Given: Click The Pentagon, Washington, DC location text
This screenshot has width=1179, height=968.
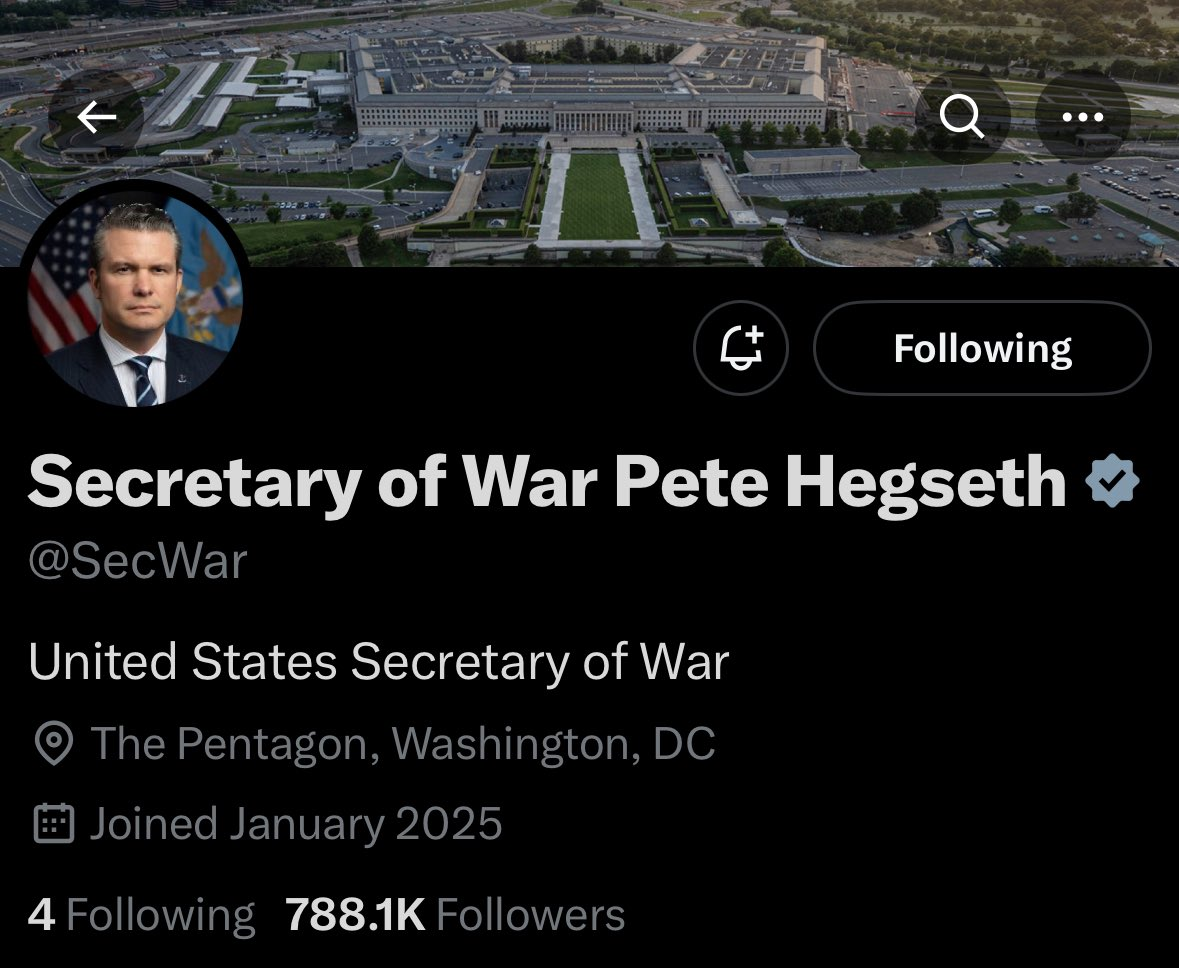Looking at the screenshot, I should pyautogui.click(x=403, y=744).
